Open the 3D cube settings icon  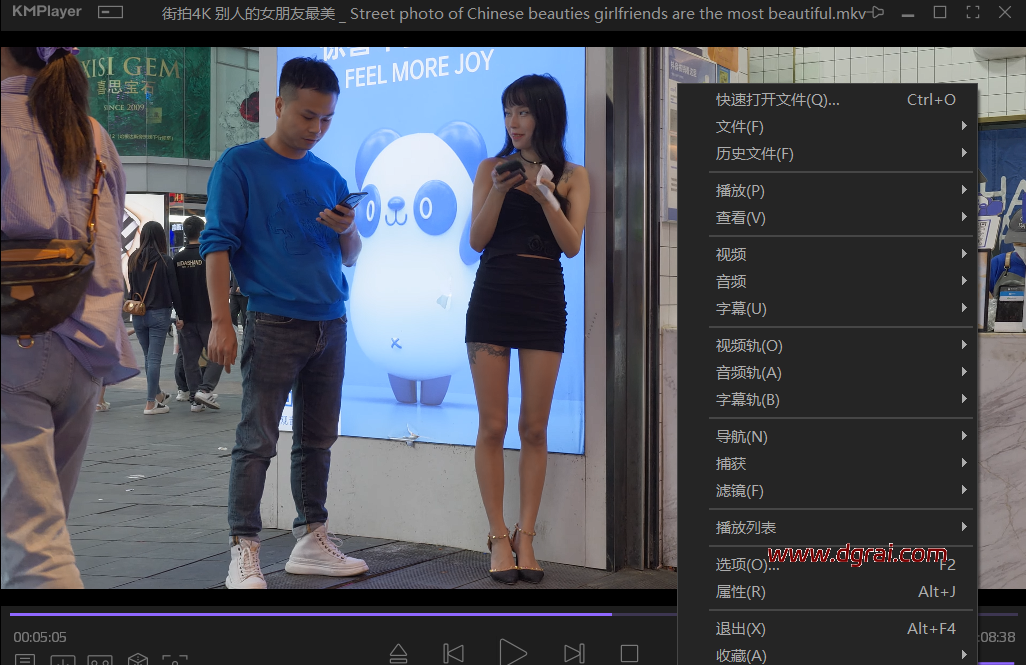pyautogui.click(x=137, y=660)
